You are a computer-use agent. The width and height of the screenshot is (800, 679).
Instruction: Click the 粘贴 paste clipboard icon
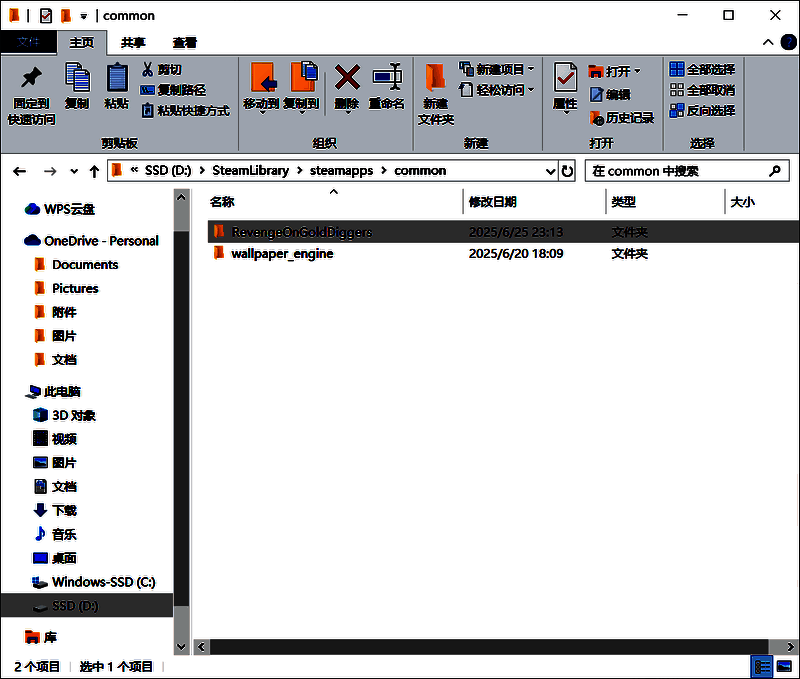pyautogui.click(x=117, y=78)
